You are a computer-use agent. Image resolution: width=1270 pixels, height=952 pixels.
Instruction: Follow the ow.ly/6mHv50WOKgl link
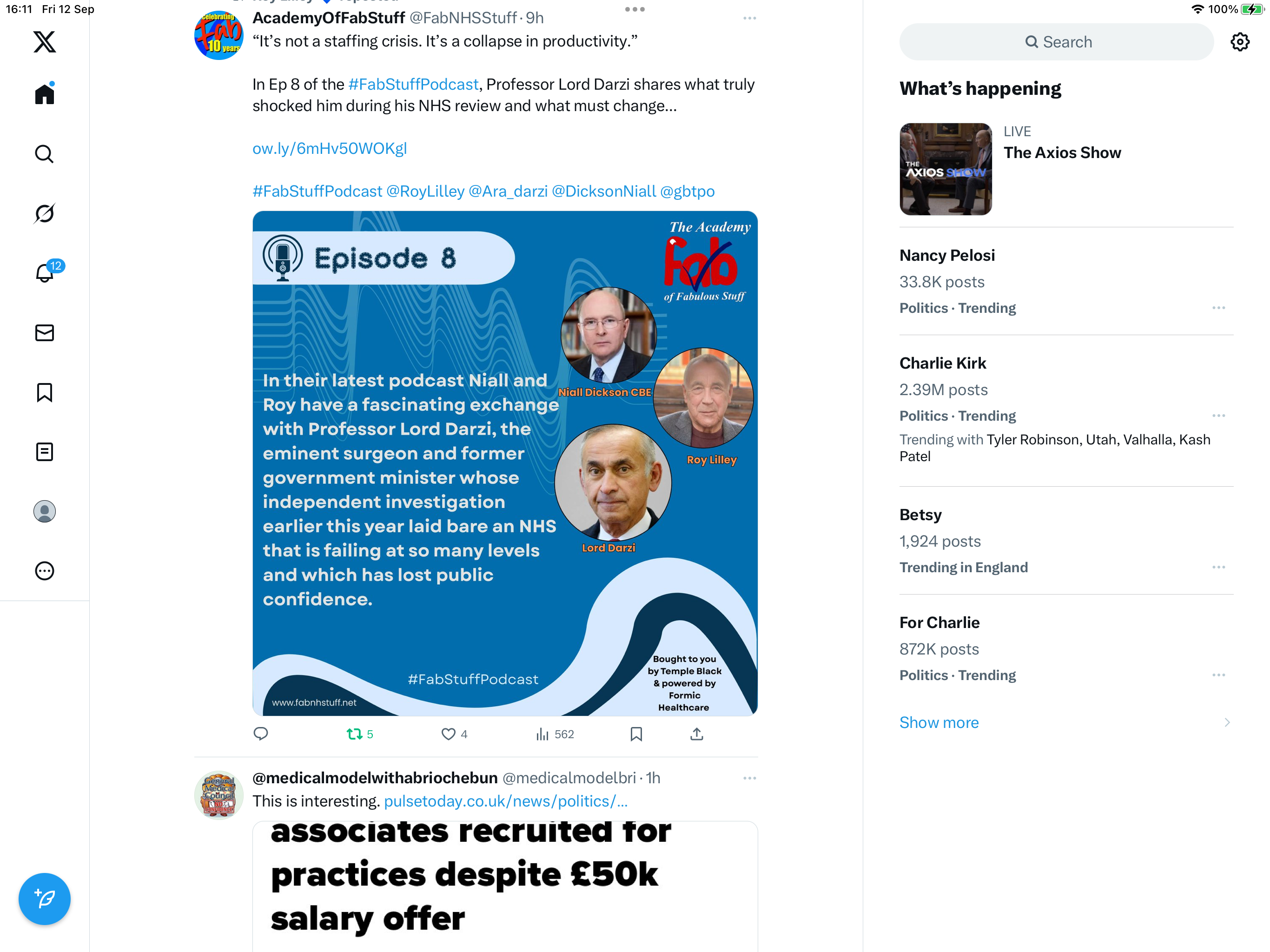pos(330,148)
